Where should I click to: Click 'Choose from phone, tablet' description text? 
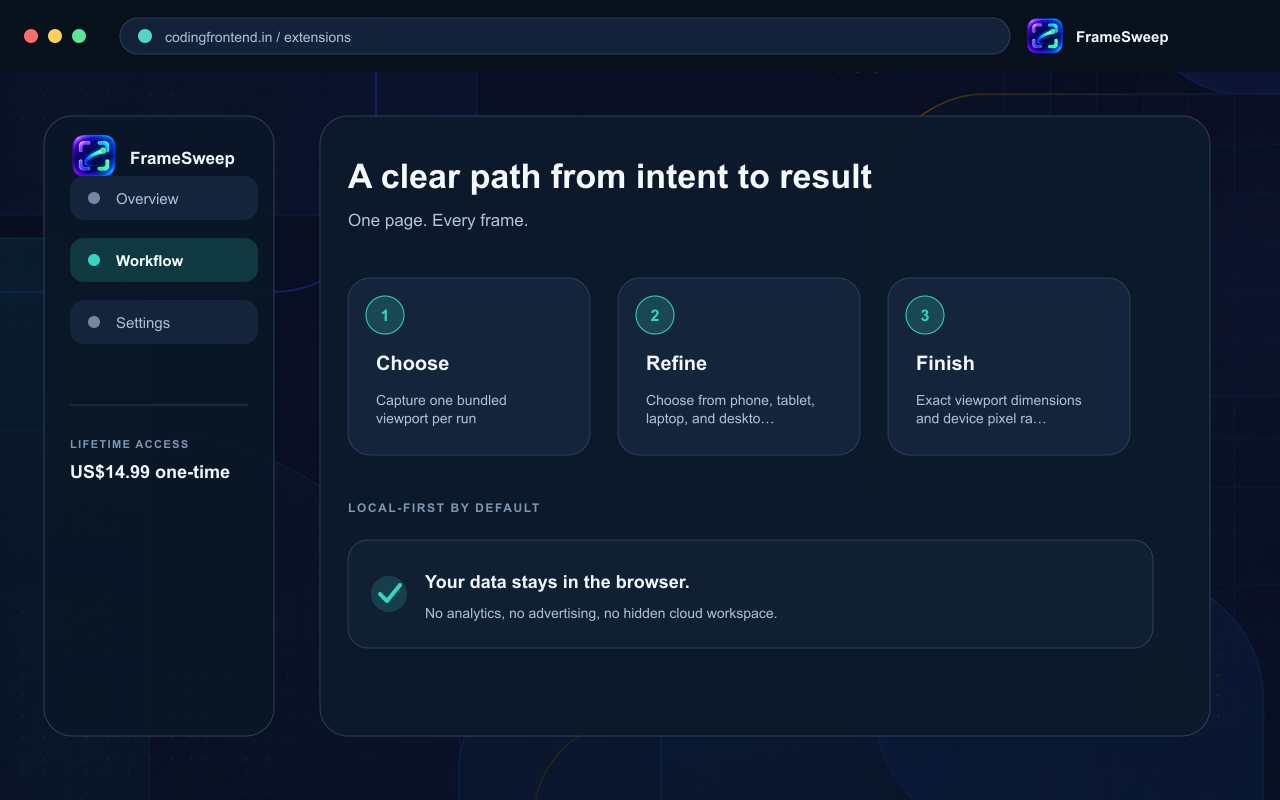[x=730, y=409]
